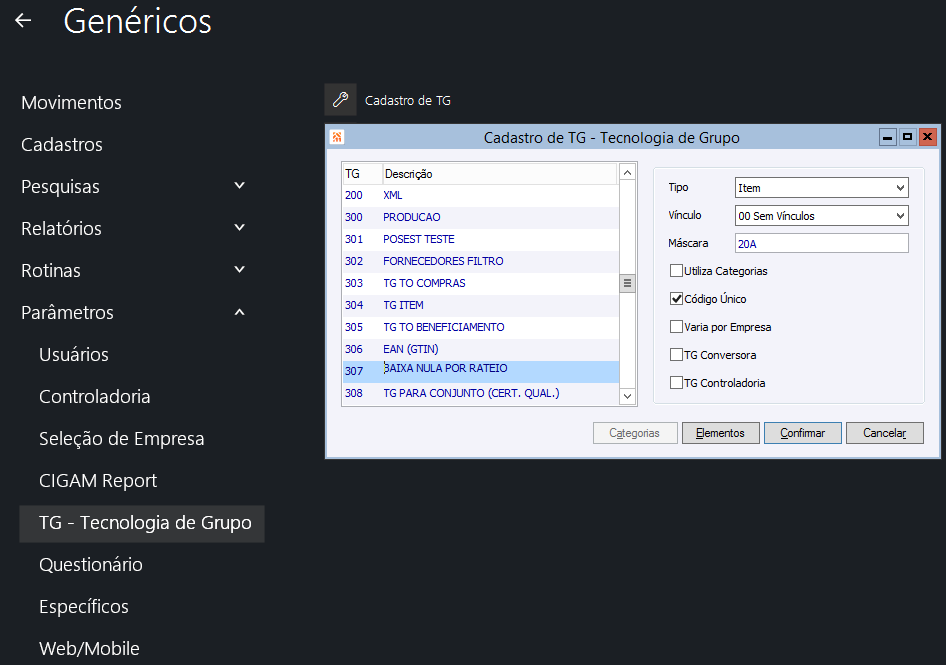Click the wrench icon for Cadastro de TG
This screenshot has height=665, width=946.
pyautogui.click(x=340, y=100)
